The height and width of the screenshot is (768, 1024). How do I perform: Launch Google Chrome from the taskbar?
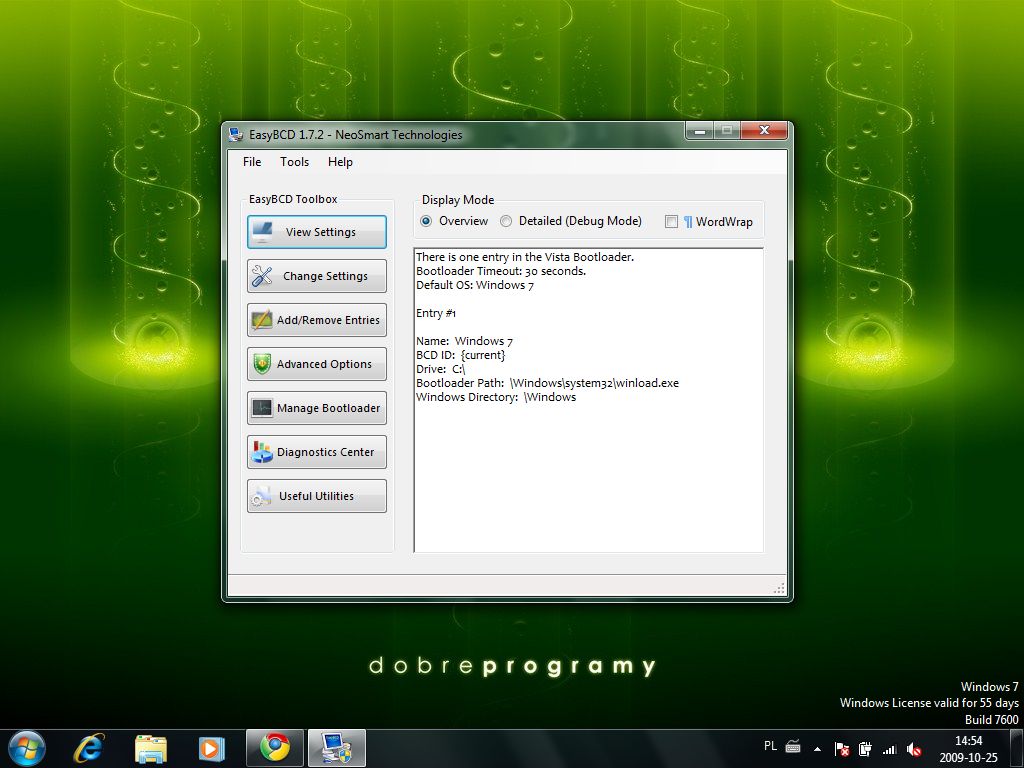click(x=275, y=747)
